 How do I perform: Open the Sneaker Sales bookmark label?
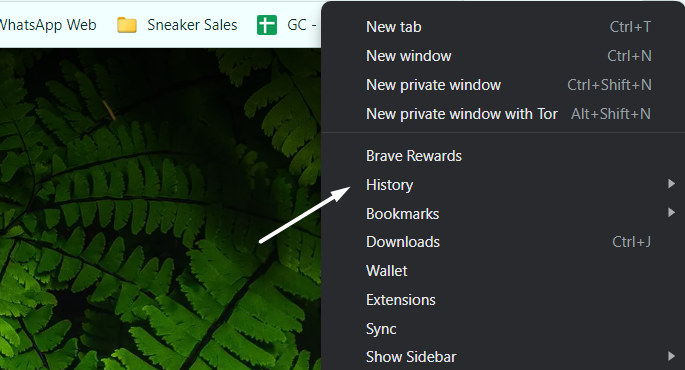[x=192, y=25]
